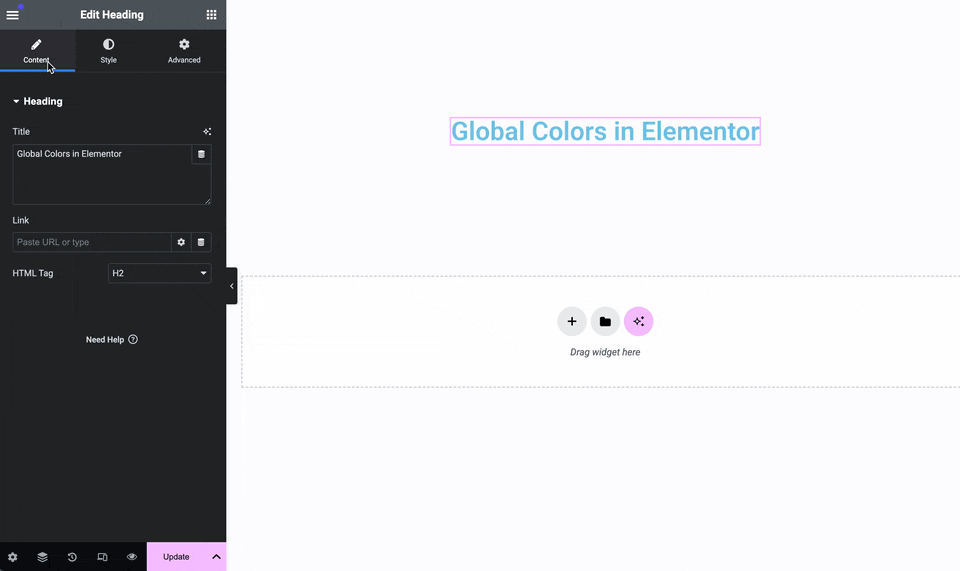Click the AI sparkle icon beside Title
The height and width of the screenshot is (571, 960).
(x=207, y=132)
